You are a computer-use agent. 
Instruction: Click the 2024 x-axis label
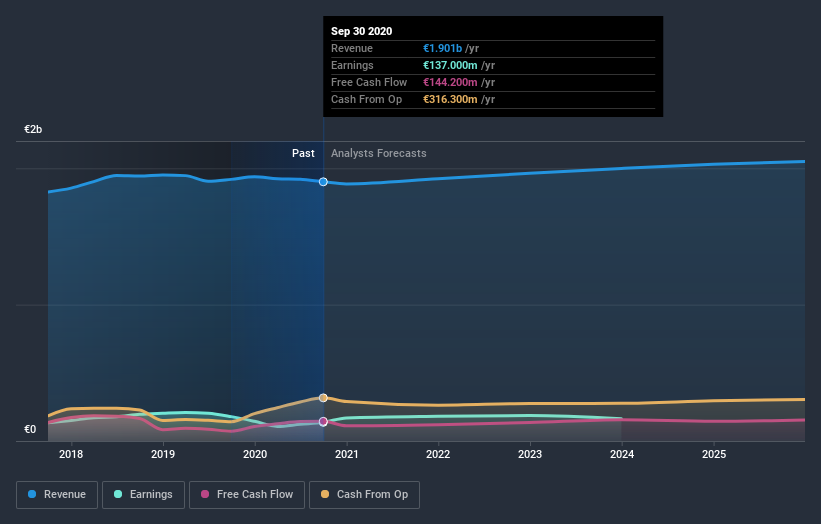pyautogui.click(x=622, y=454)
